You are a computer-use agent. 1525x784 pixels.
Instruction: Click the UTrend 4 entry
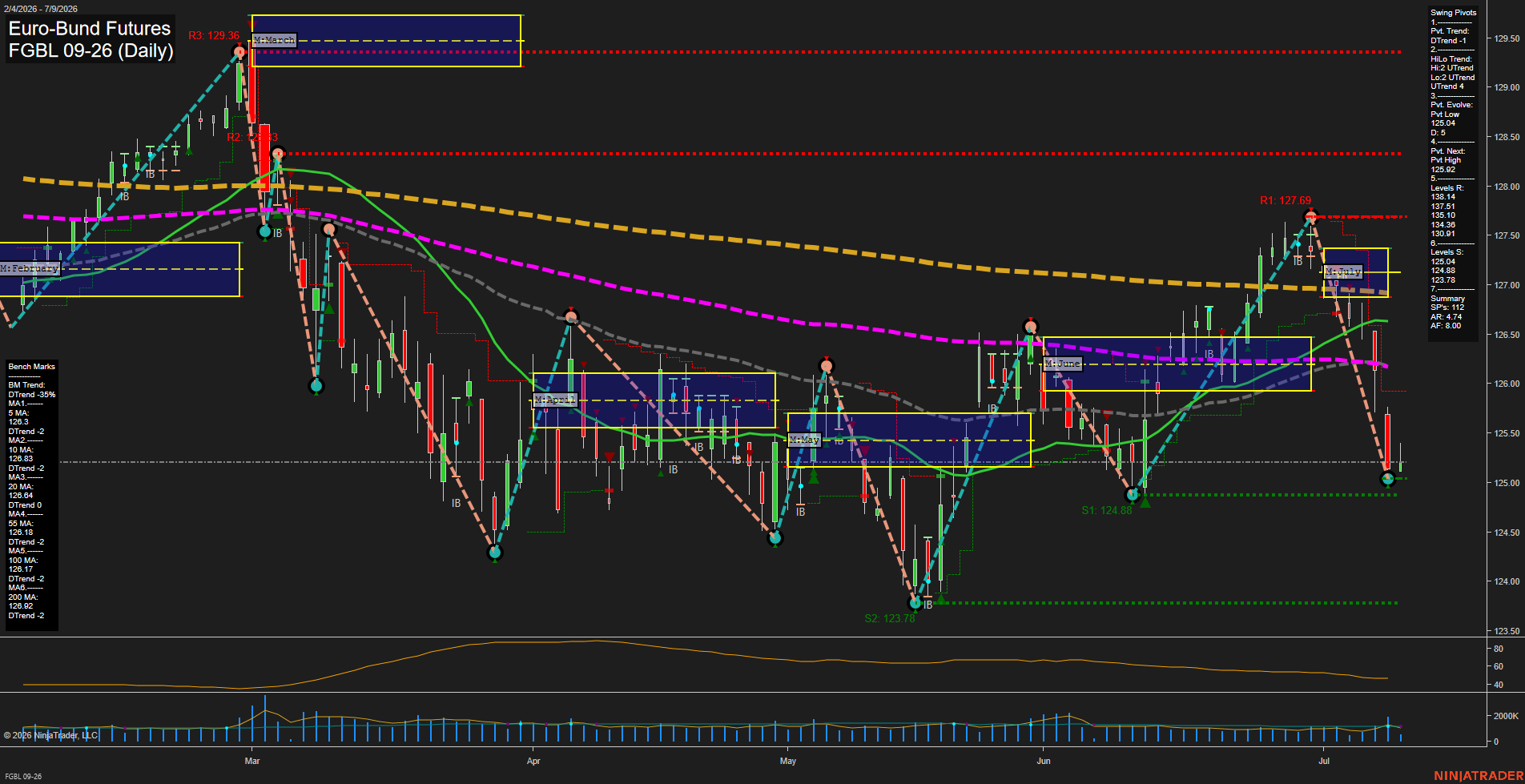point(1447,86)
